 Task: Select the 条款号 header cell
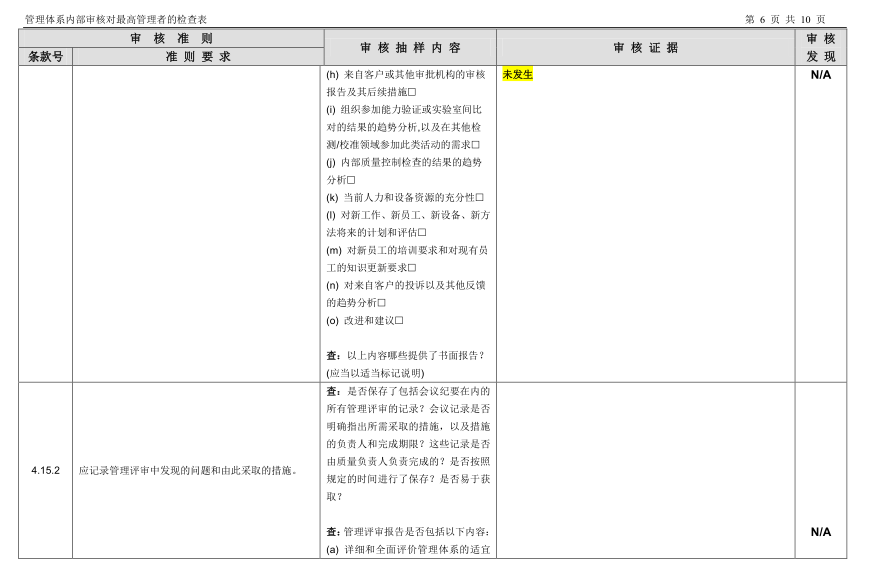coord(45,57)
